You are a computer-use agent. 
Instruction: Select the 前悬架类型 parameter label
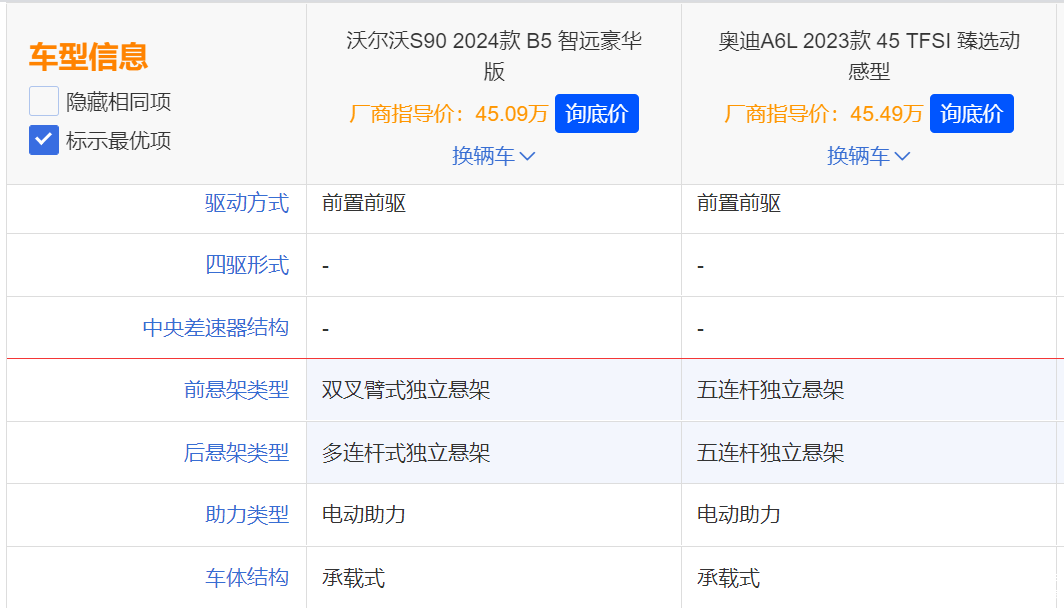pos(236,390)
